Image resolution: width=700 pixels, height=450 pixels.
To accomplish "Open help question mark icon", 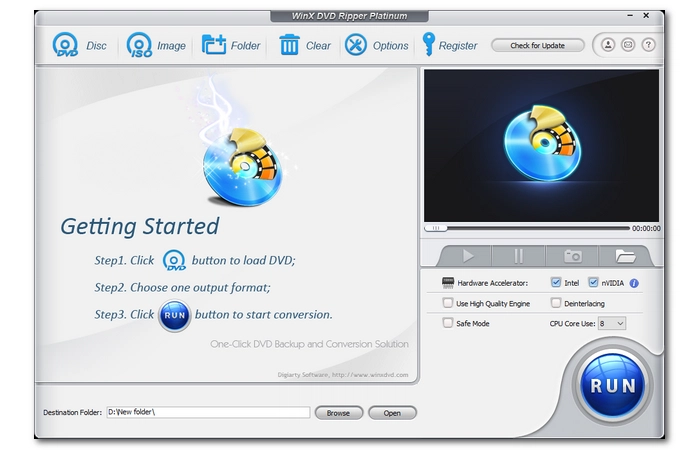I will [x=648, y=45].
